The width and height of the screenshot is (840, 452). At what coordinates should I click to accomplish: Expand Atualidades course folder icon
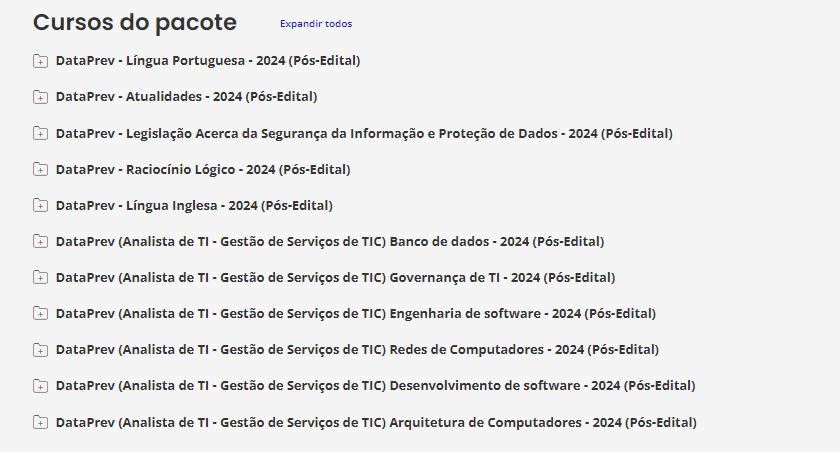[x=40, y=97]
